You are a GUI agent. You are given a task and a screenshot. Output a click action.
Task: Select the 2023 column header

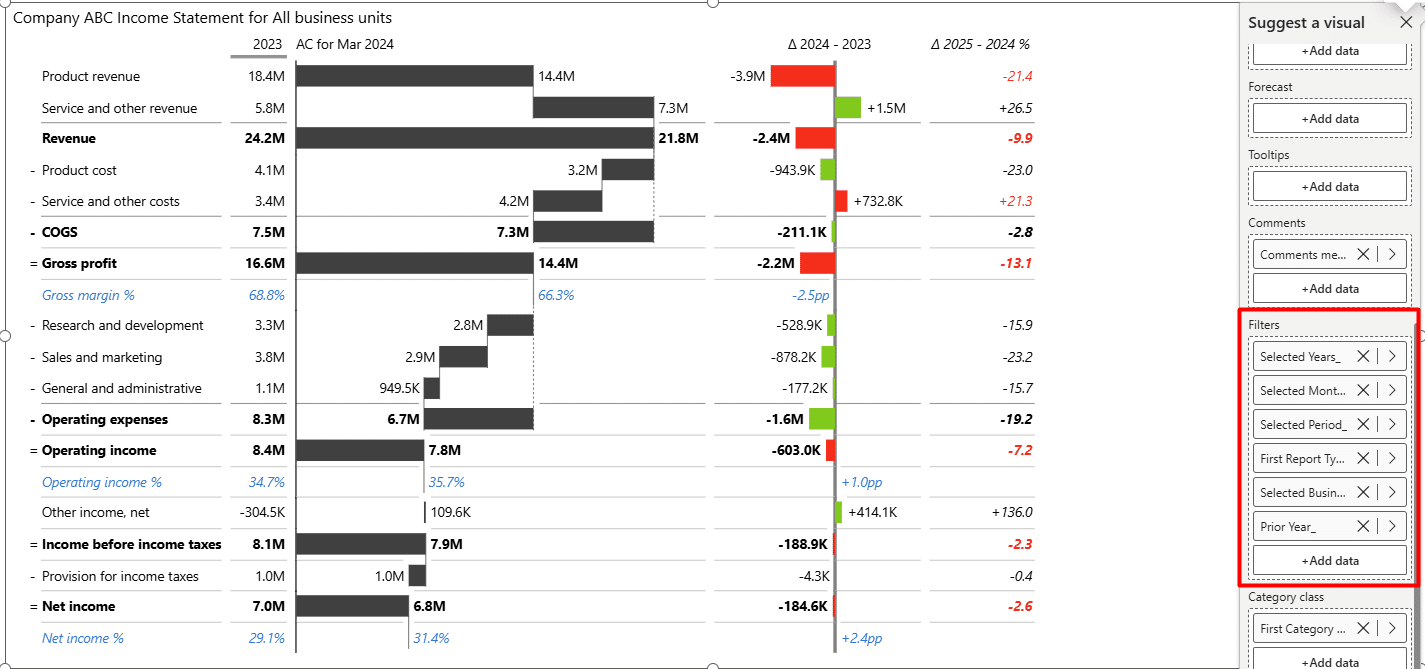click(267, 44)
